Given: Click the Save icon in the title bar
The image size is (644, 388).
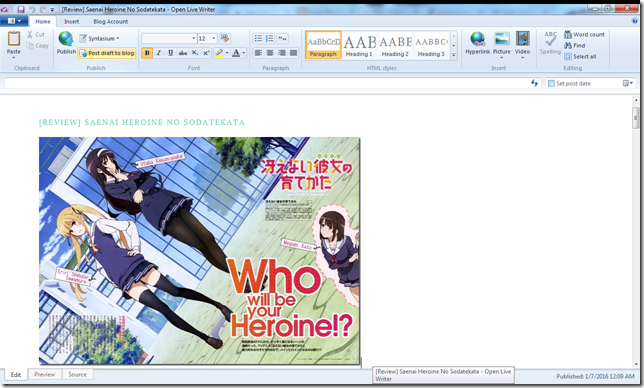Looking at the screenshot, I should (x=20, y=9).
